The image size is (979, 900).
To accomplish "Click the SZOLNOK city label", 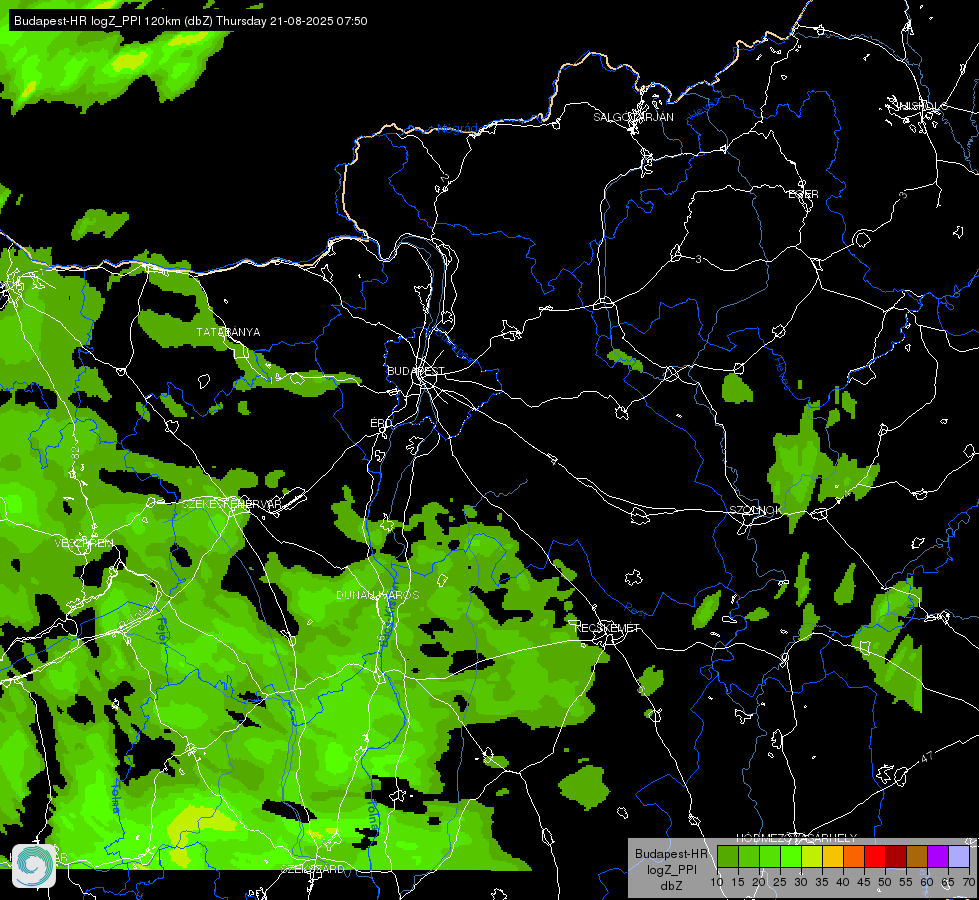I will [755, 510].
